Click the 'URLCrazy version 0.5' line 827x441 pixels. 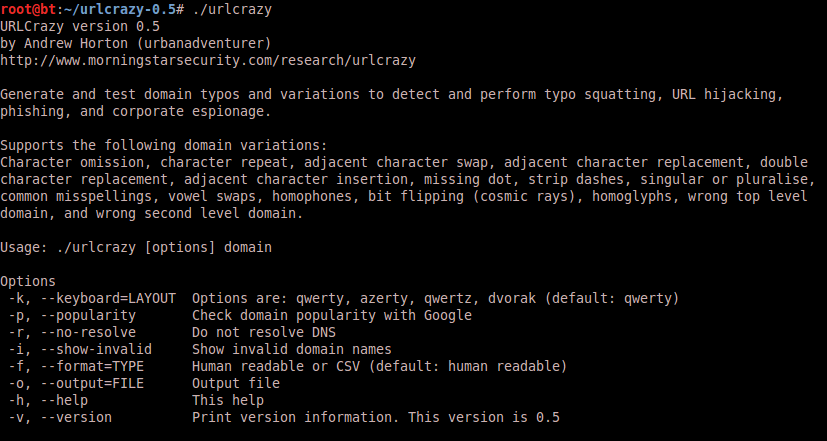80,26
